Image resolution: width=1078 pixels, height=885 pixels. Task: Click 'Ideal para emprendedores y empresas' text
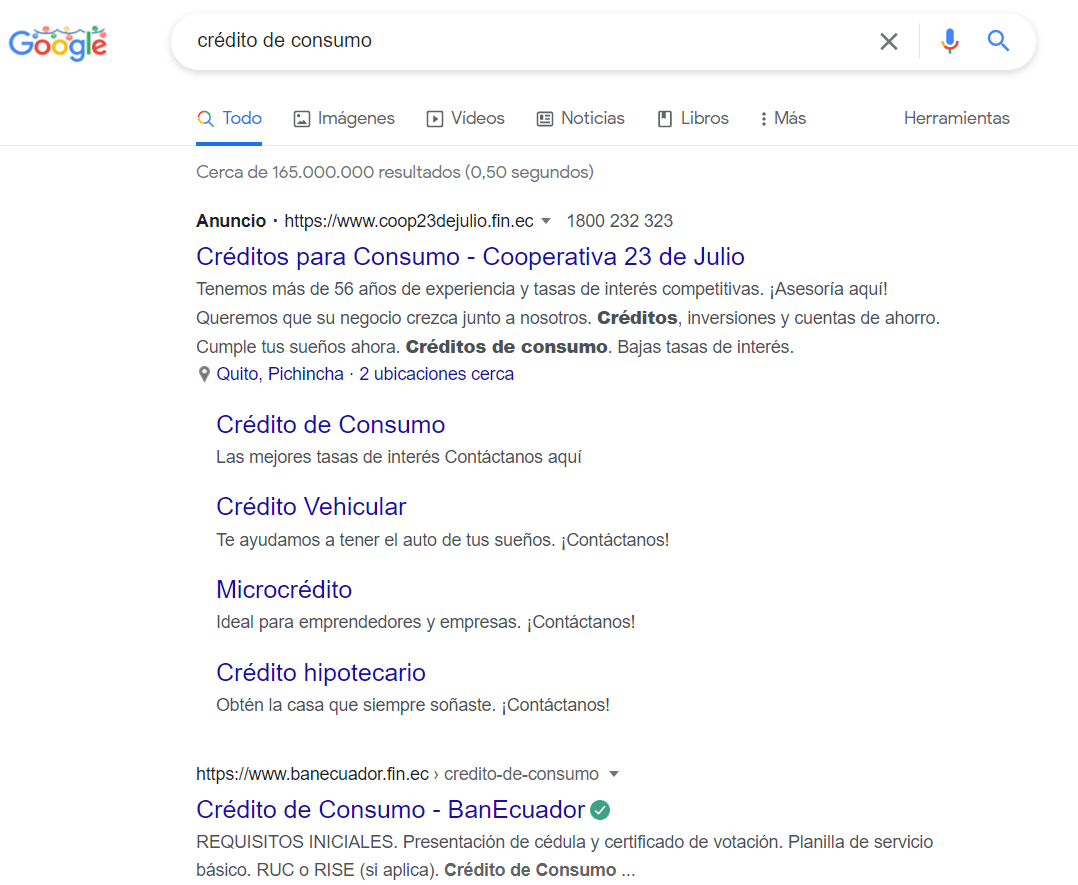(368, 622)
